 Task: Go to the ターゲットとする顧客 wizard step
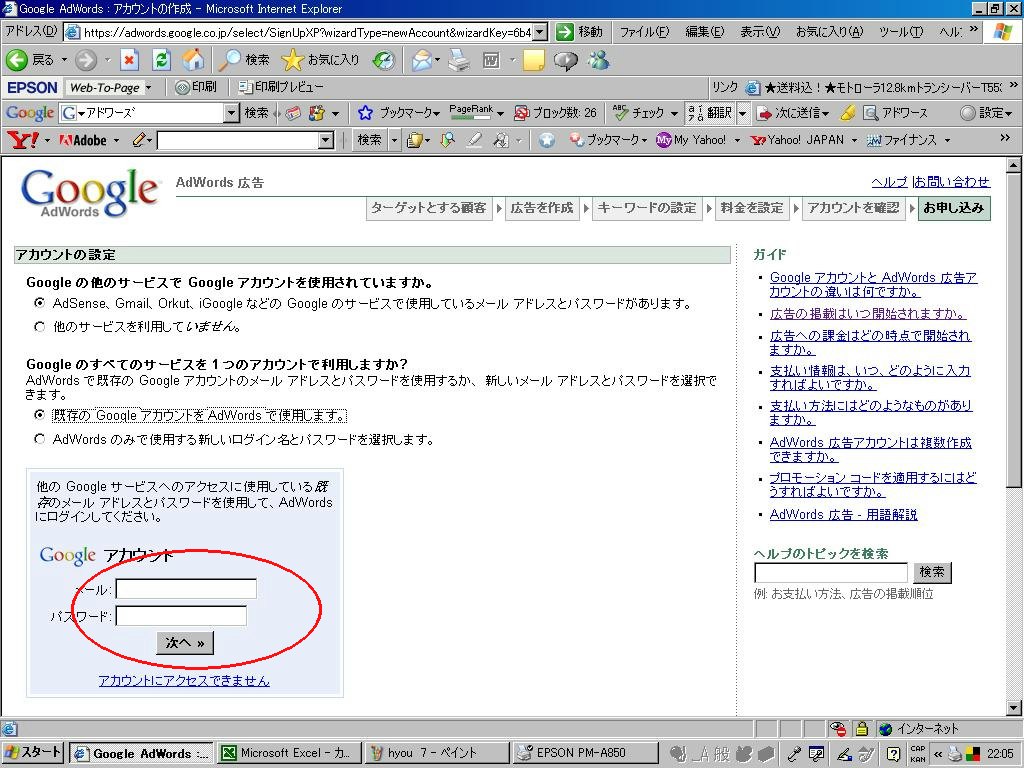coord(428,208)
